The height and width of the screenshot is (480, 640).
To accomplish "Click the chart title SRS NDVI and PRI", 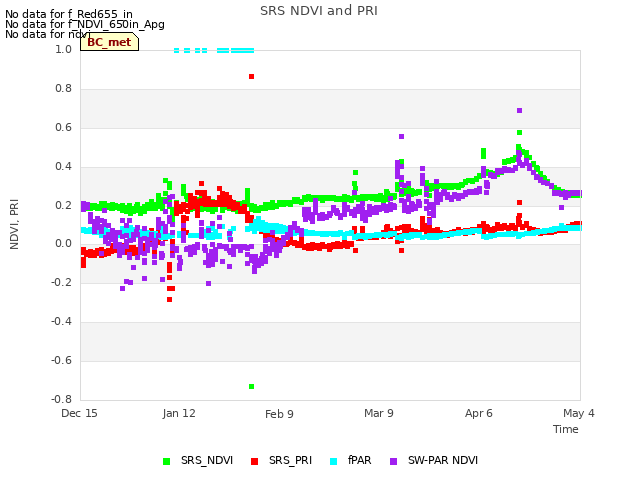I will (319, 11).
